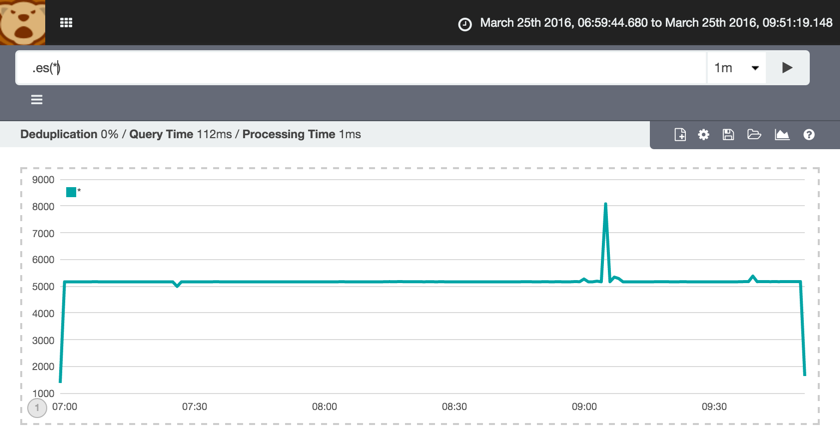The width and height of the screenshot is (840, 444).
Task: Click the 09:30 label on time axis
Action: point(714,407)
